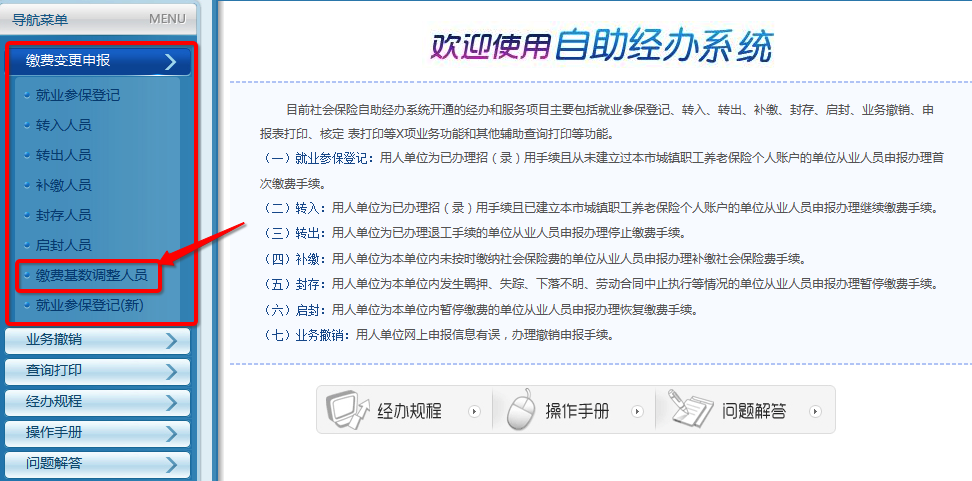Open 经办规程 in the navigation menu
The image size is (972, 481).
pos(97,402)
